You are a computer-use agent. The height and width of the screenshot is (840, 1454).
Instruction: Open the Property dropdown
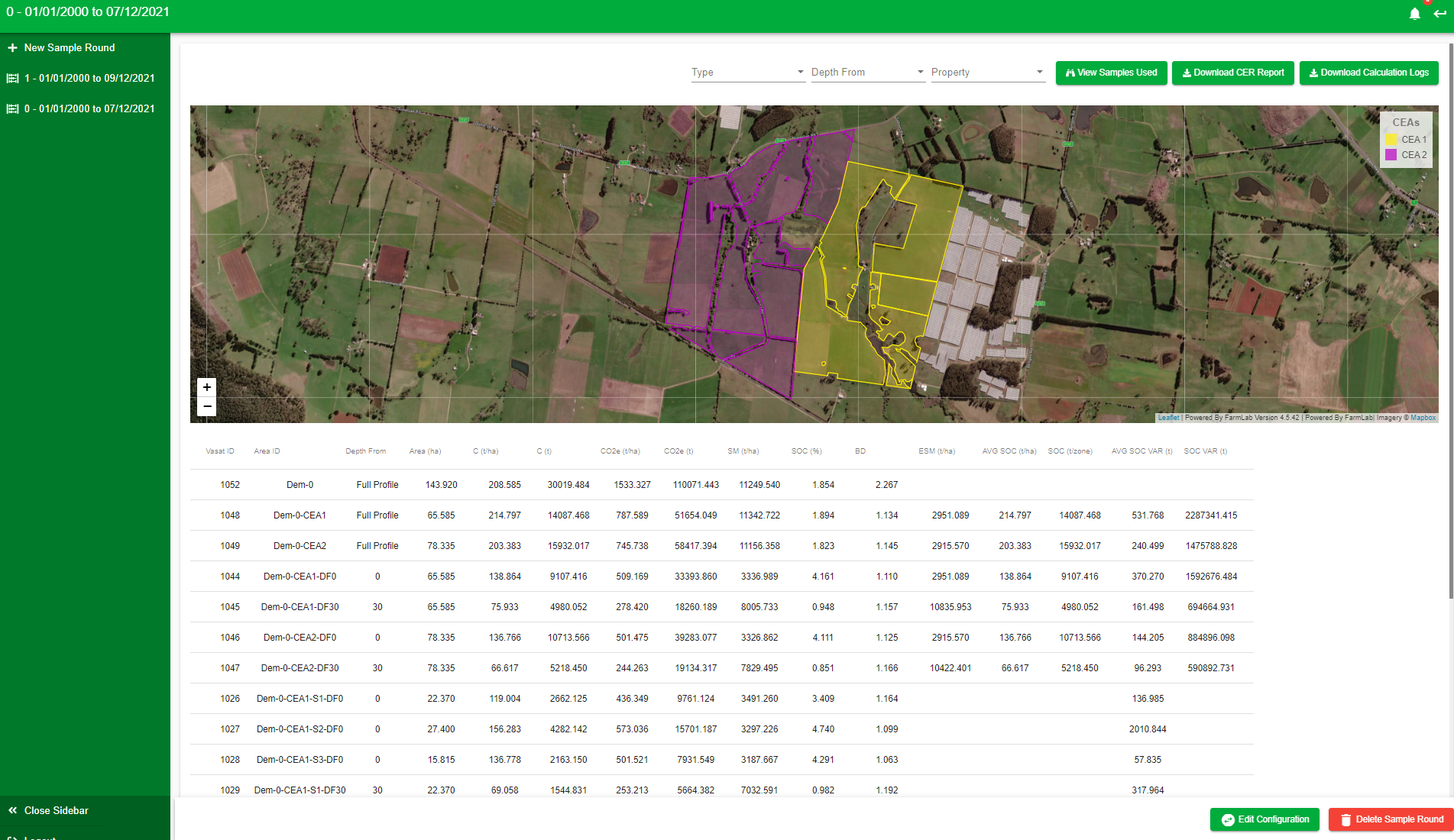(x=987, y=72)
